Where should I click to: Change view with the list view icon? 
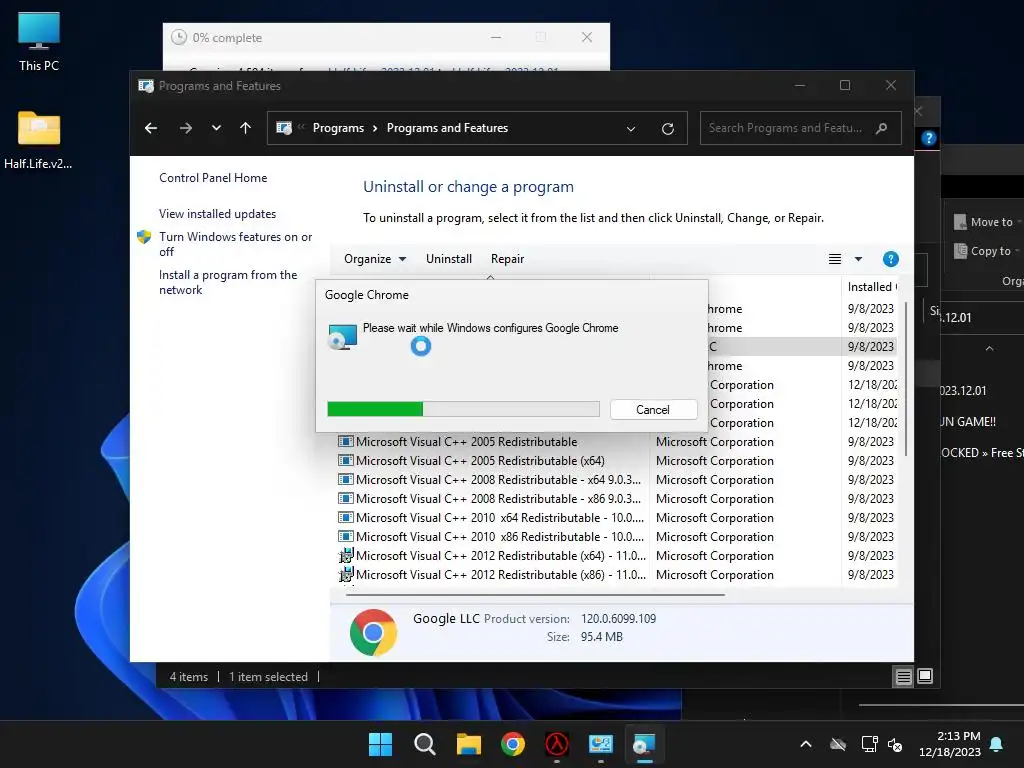(x=835, y=259)
